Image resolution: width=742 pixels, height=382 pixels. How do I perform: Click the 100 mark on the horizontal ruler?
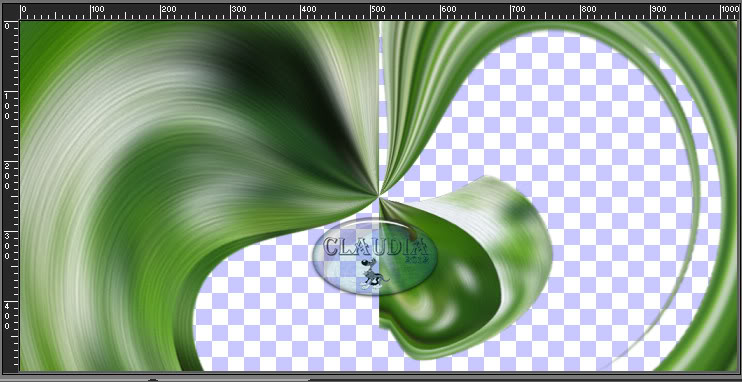(x=97, y=9)
